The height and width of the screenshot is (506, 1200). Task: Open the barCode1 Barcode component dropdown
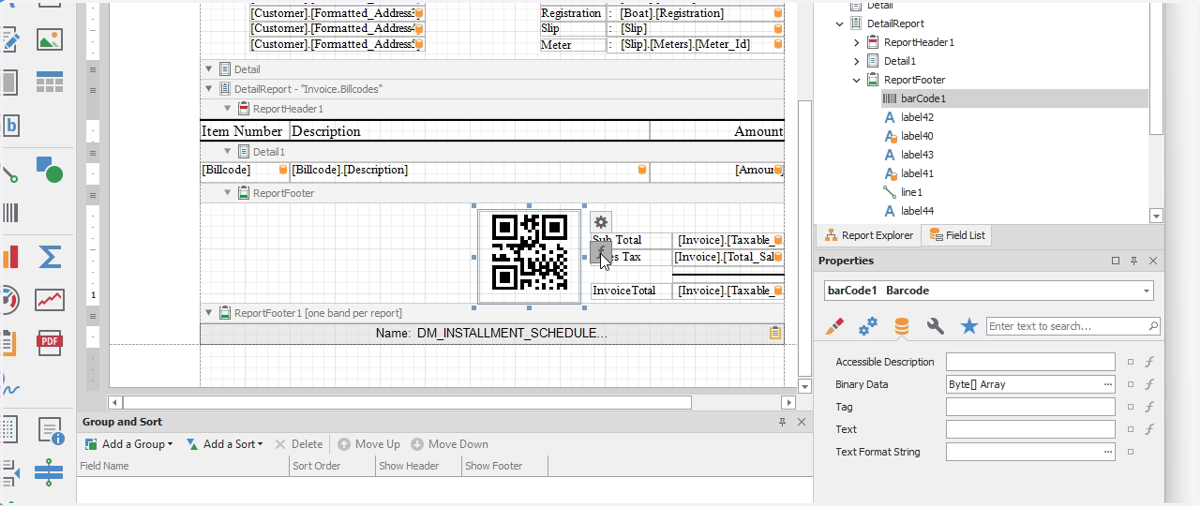[x=1146, y=291]
